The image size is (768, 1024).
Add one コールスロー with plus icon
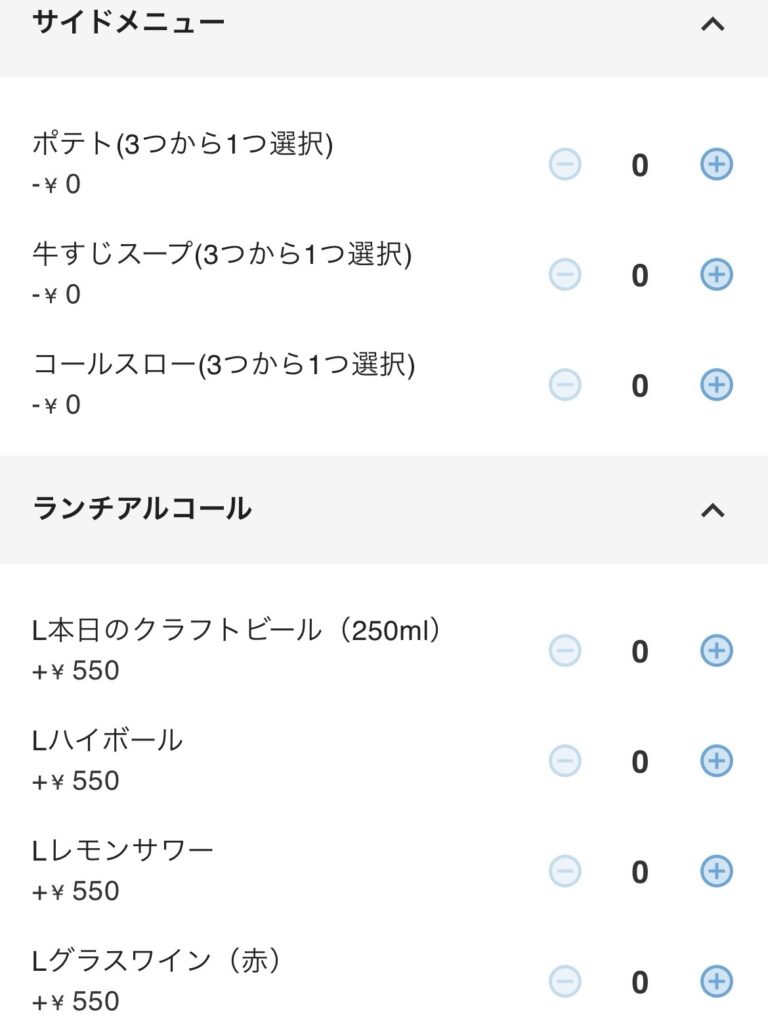click(716, 385)
